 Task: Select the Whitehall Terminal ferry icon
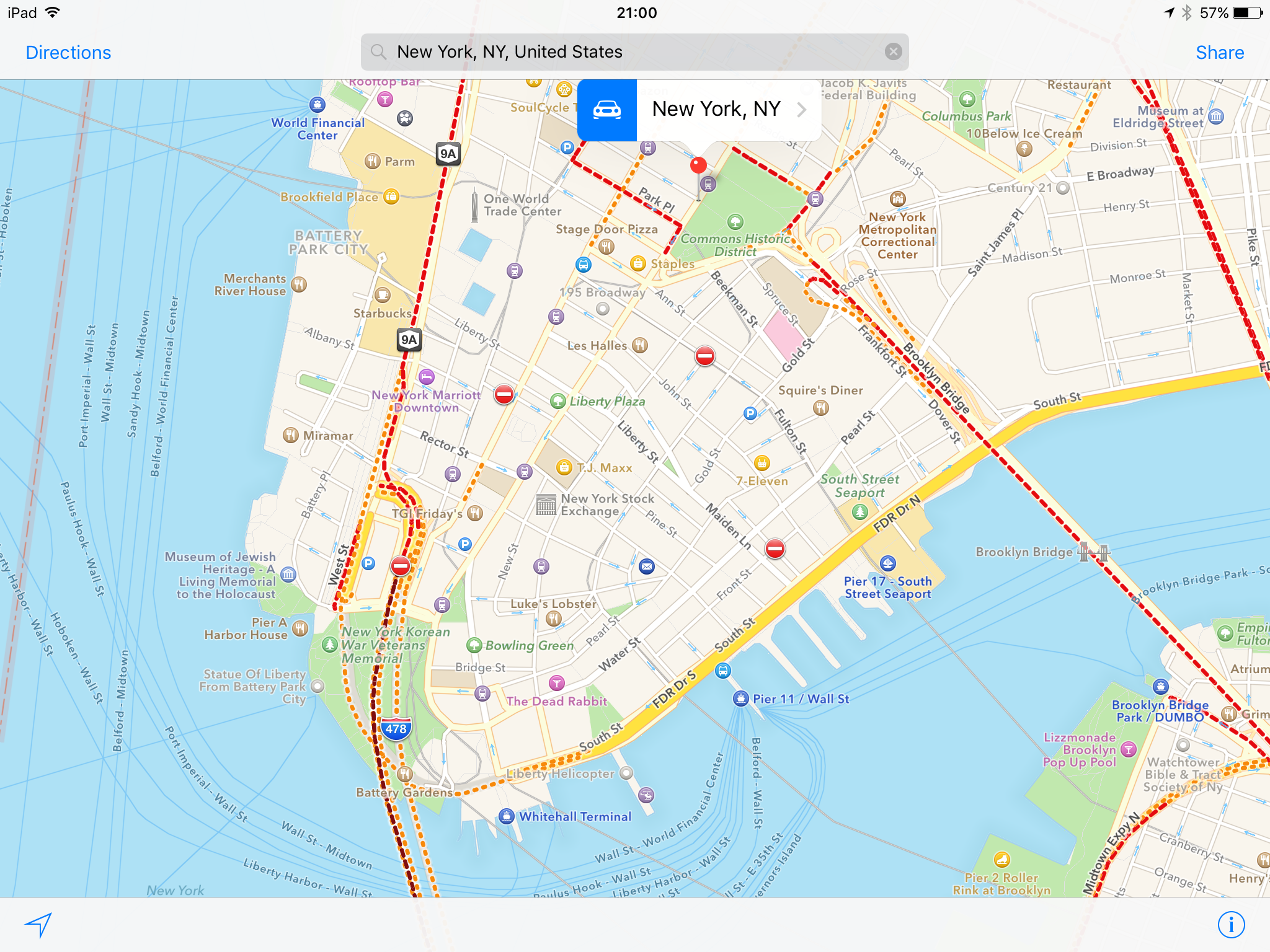coord(507,816)
